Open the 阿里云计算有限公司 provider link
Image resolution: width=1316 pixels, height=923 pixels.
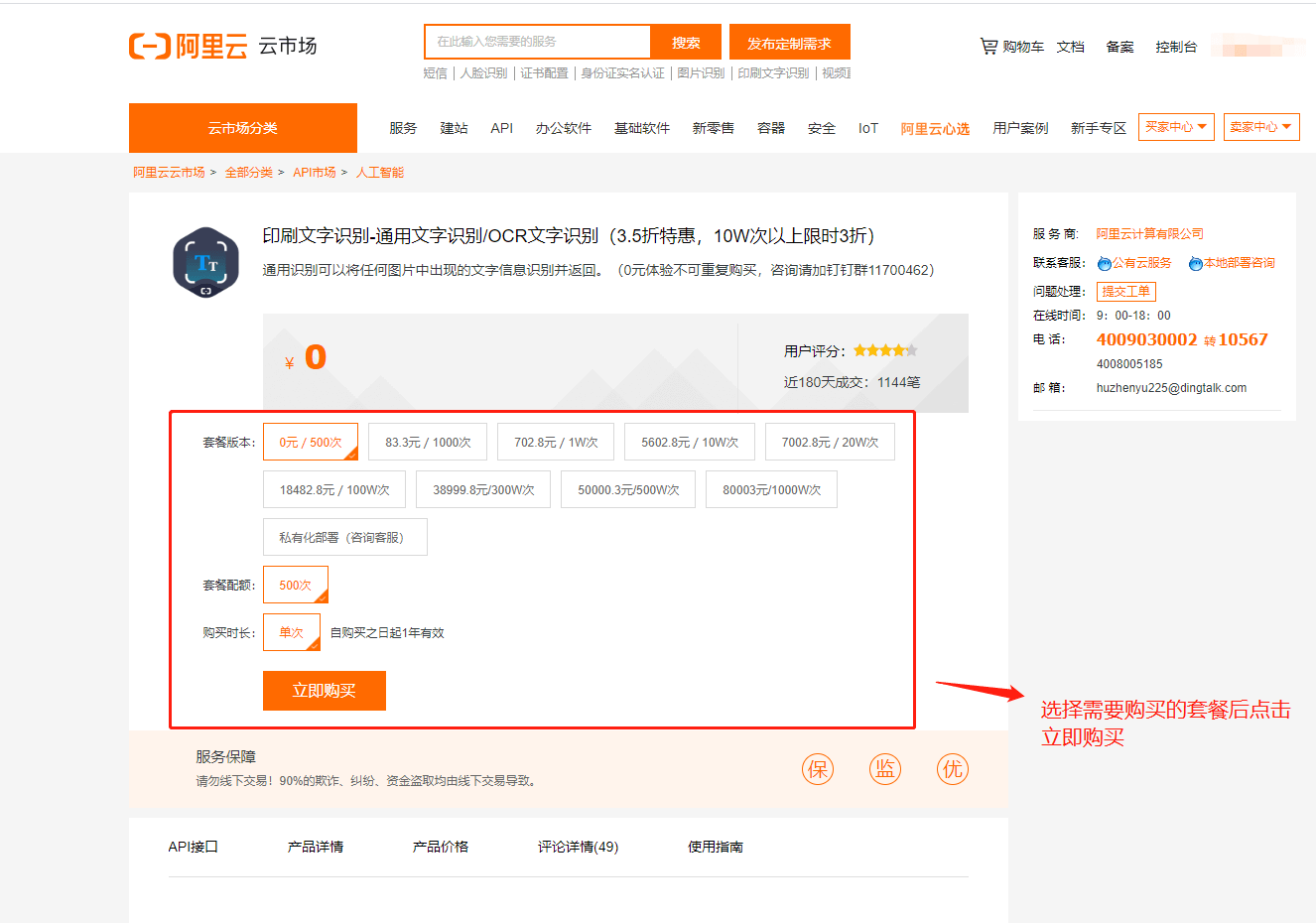pos(1149,233)
